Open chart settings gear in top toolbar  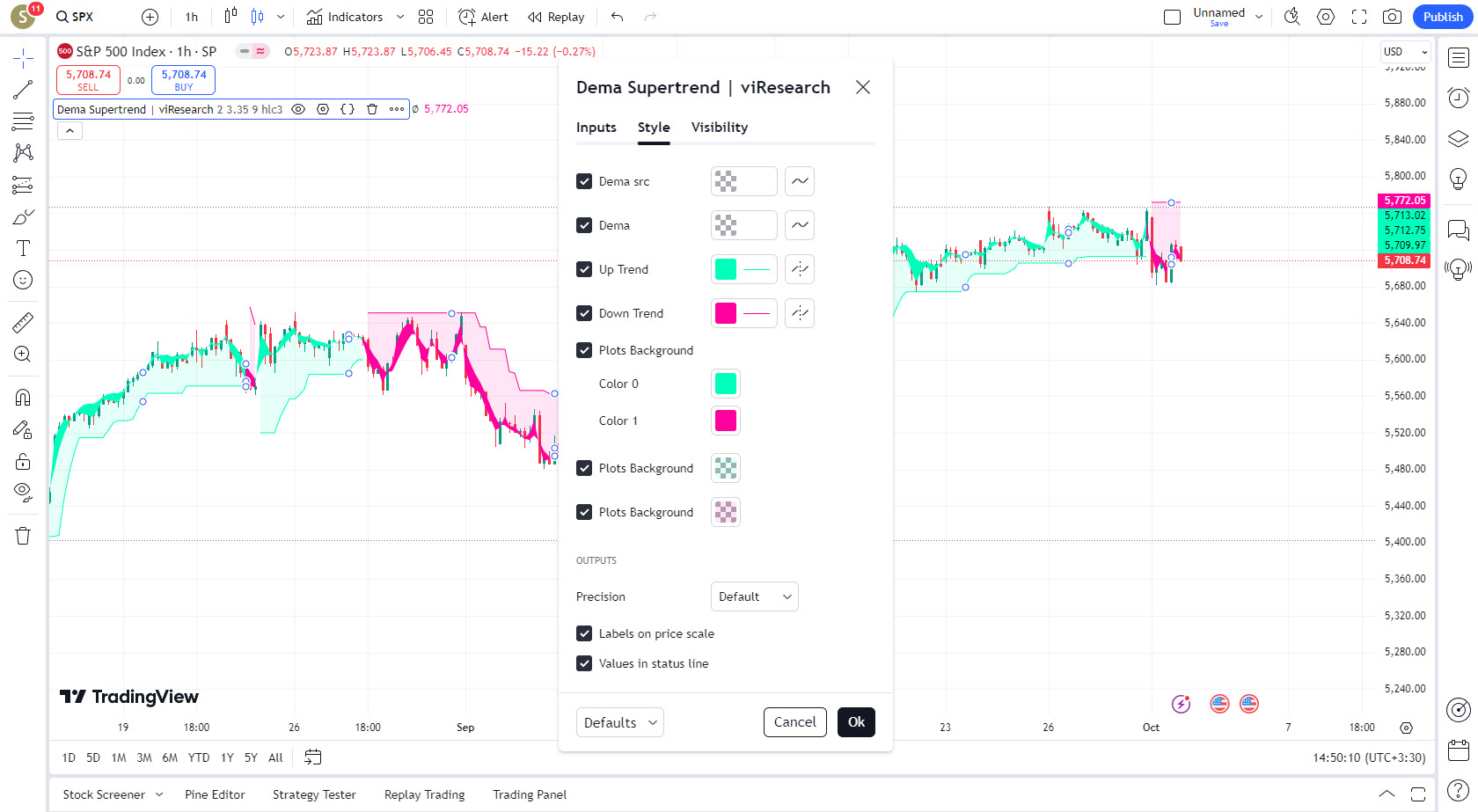click(x=1326, y=17)
